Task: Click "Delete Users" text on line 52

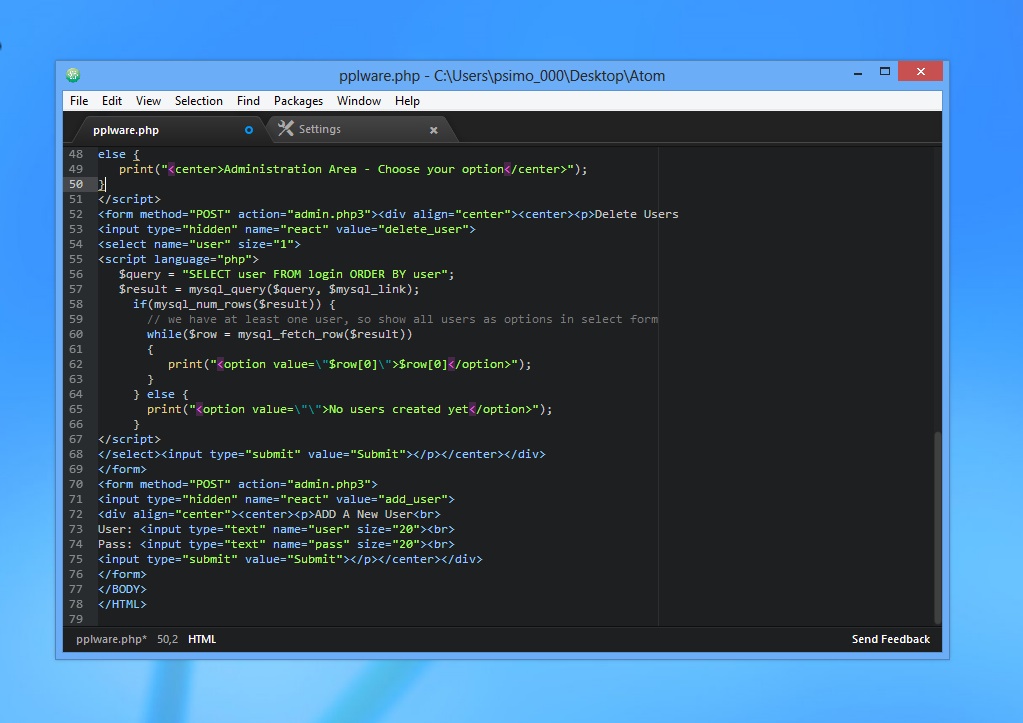Action: point(636,214)
